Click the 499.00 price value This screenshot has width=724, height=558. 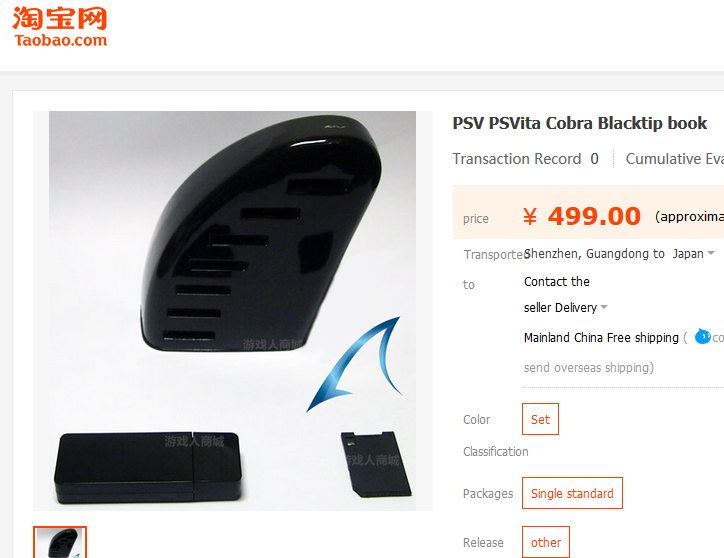594,216
